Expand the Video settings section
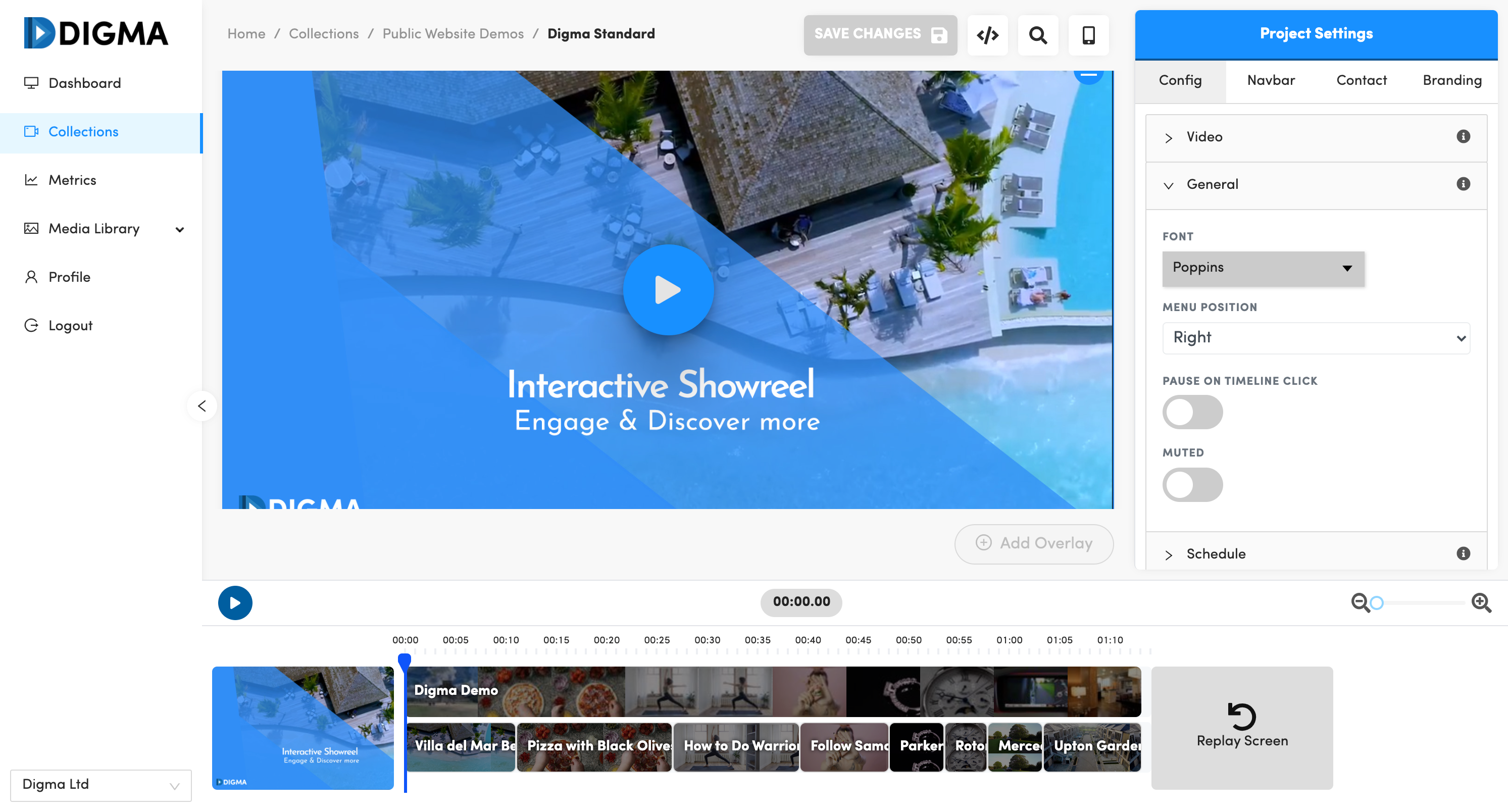 1203,137
